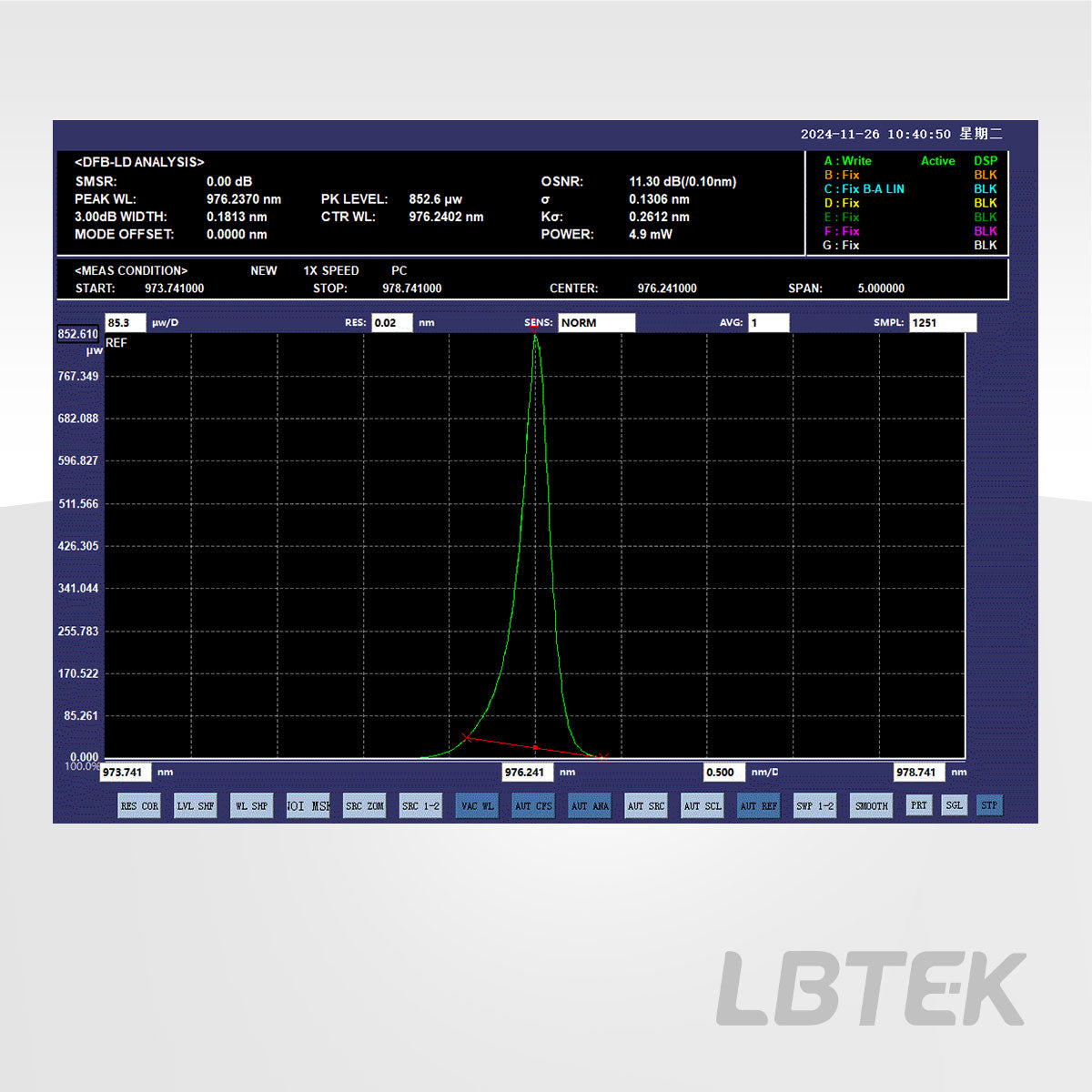Edit the start wavelength 973.741 field

(x=126, y=772)
